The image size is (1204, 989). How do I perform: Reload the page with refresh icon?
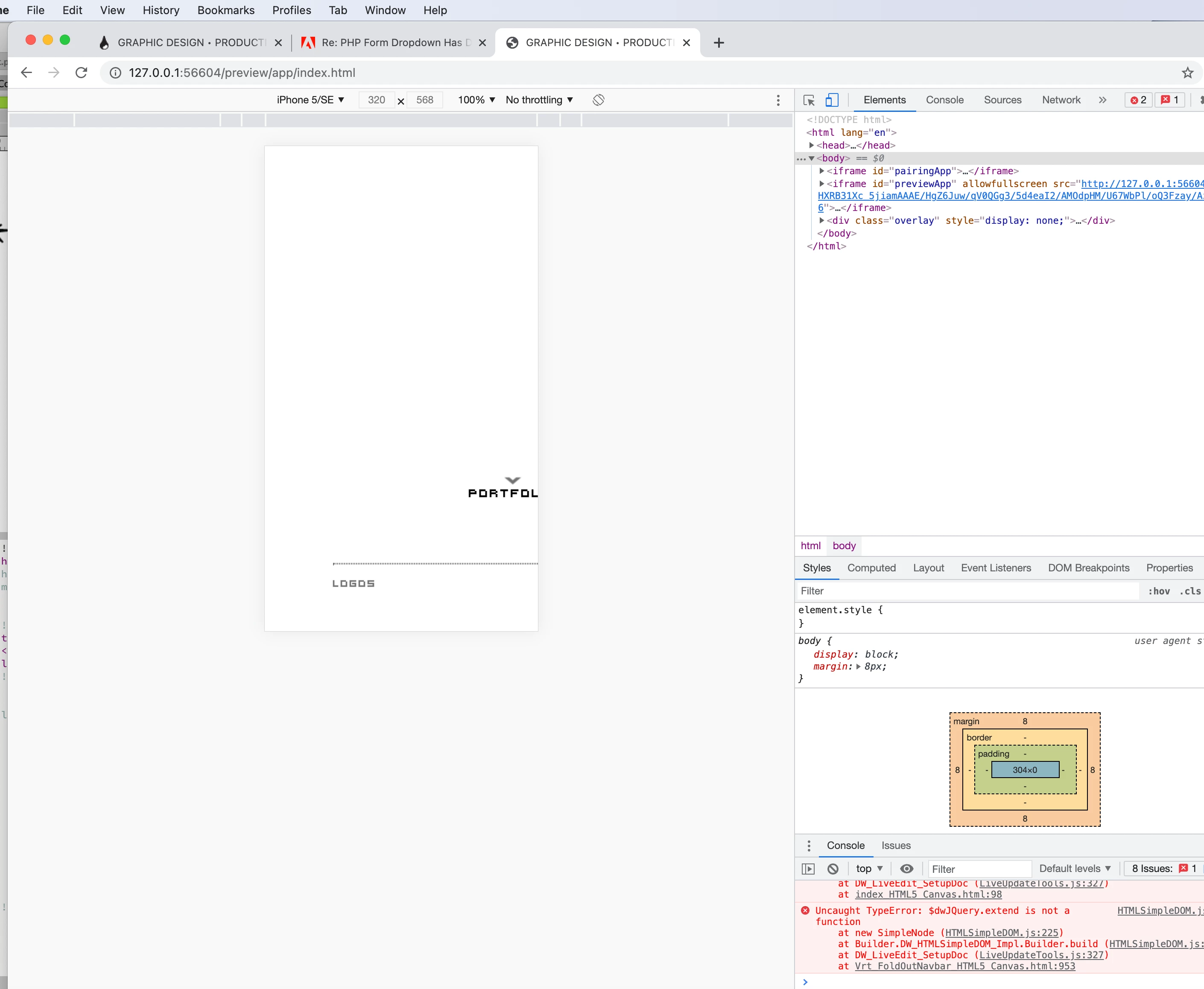[x=82, y=73]
